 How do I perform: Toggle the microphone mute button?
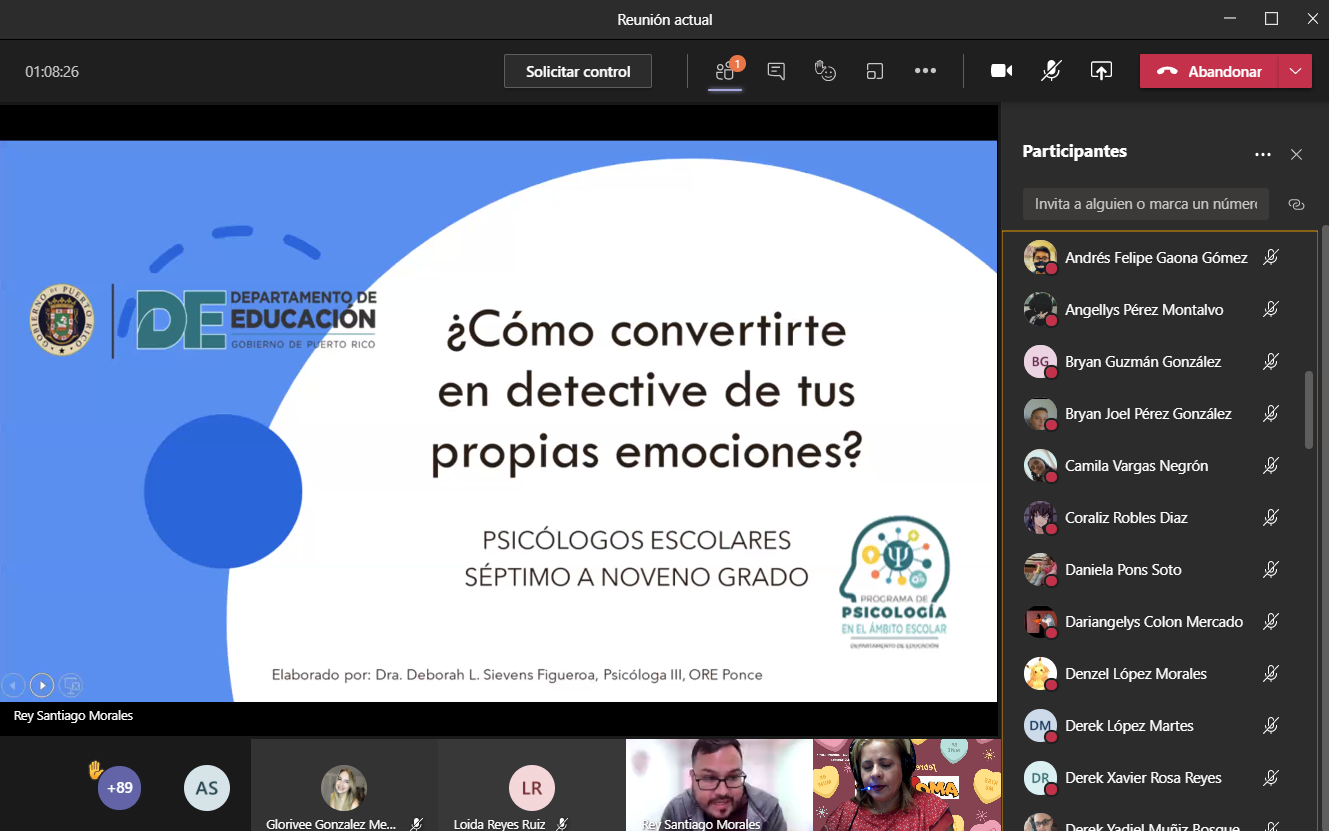click(x=1051, y=71)
